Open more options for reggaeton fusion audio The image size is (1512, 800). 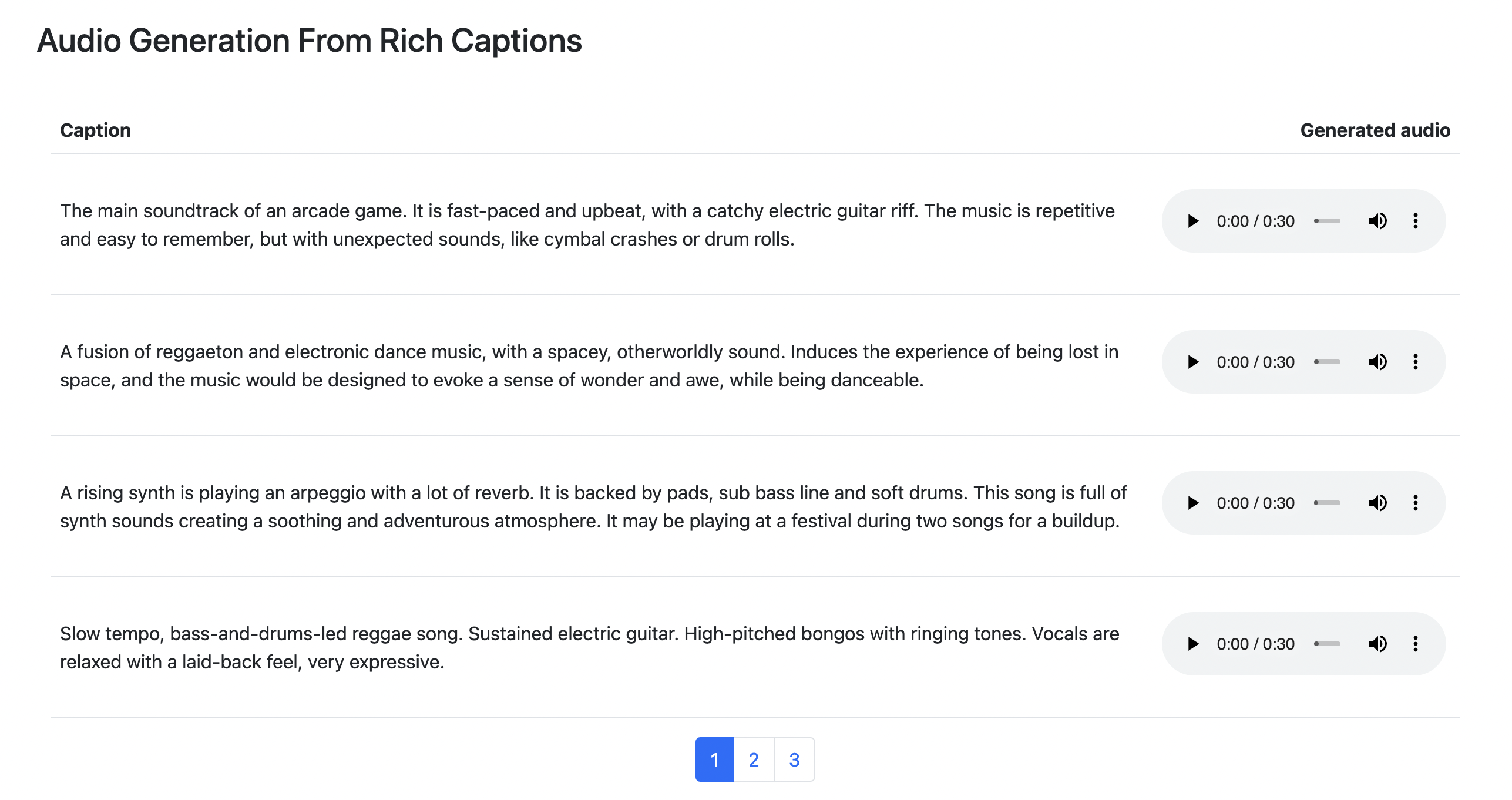[x=1416, y=362]
